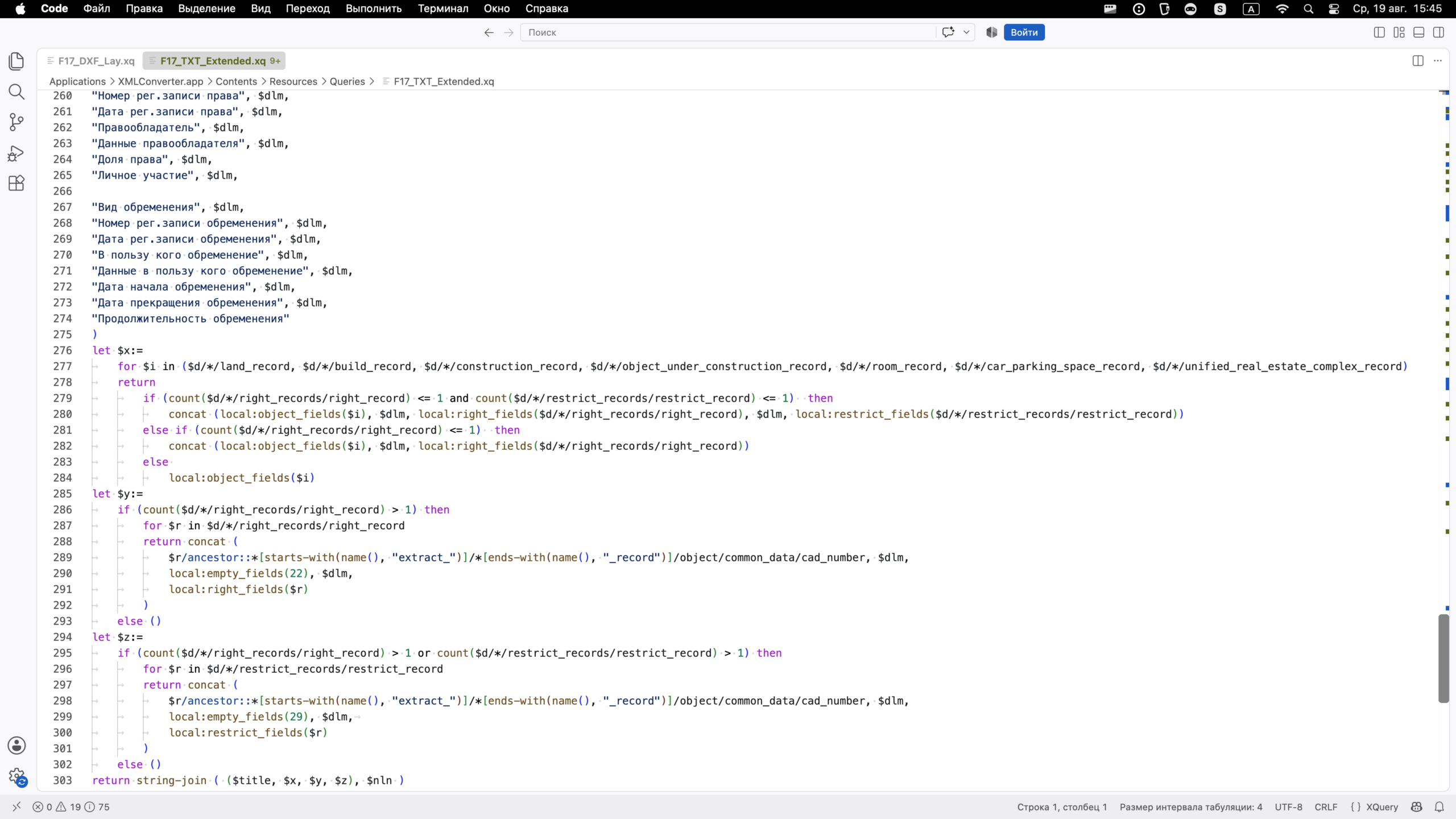The image size is (1456, 819).
Task: Open the Файл menu
Action: [97, 9]
